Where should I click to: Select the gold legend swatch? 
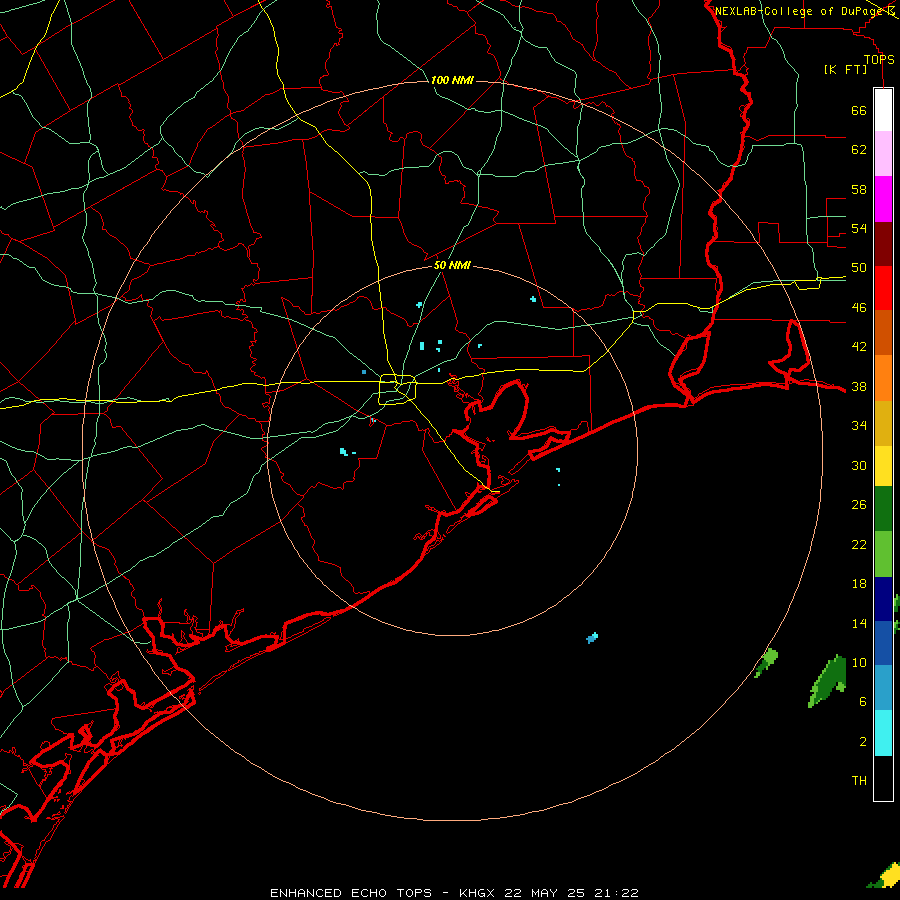pyautogui.click(x=883, y=424)
